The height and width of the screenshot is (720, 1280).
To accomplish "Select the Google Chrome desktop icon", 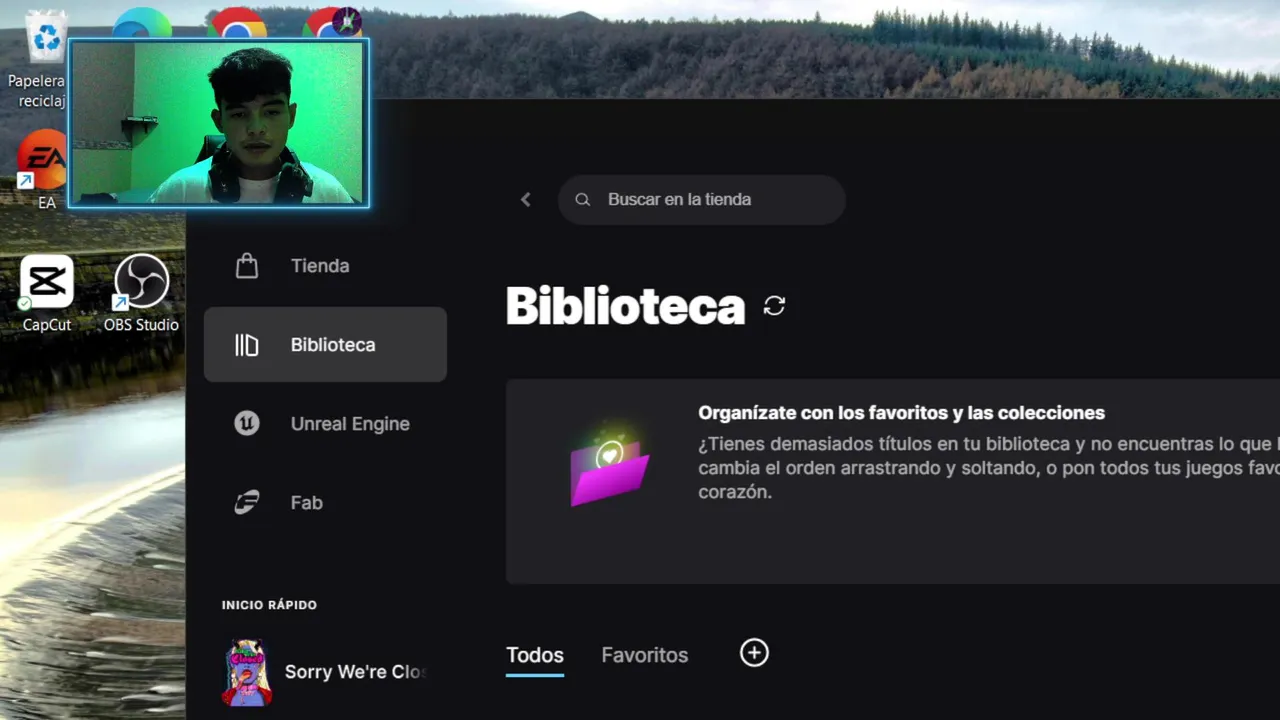I will click(x=237, y=23).
